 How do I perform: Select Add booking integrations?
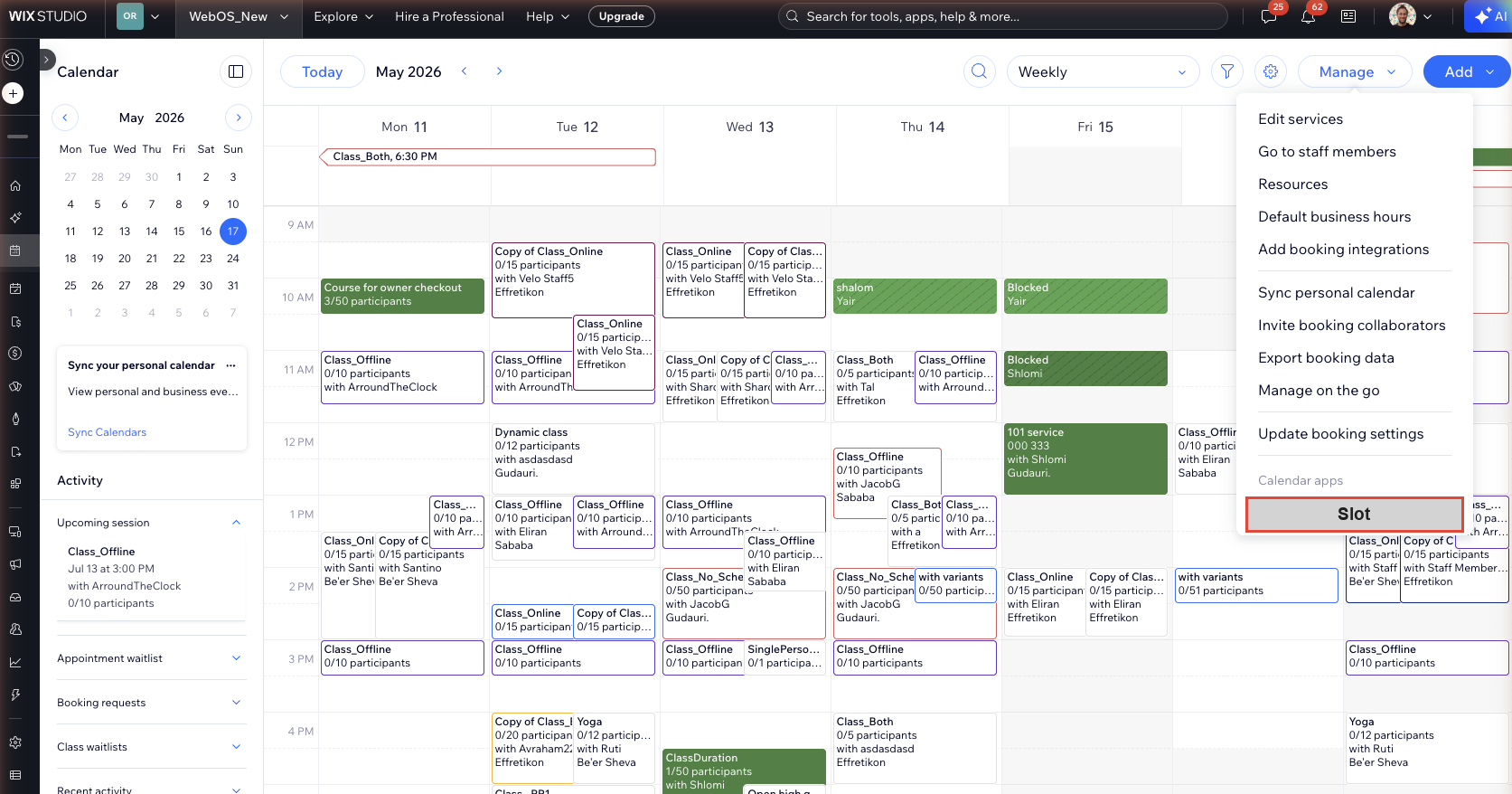coord(1343,249)
